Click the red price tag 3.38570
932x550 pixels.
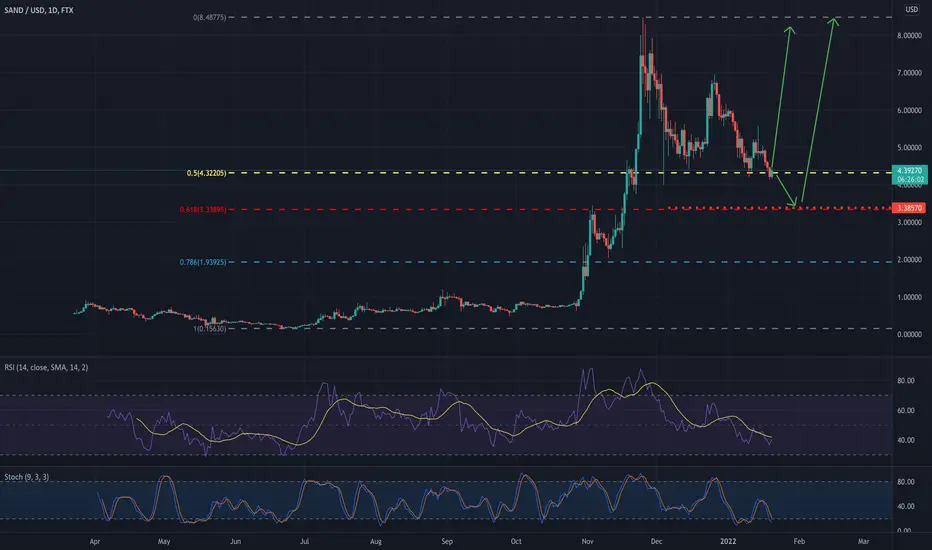pyautogui.click(x=909, y=208)
